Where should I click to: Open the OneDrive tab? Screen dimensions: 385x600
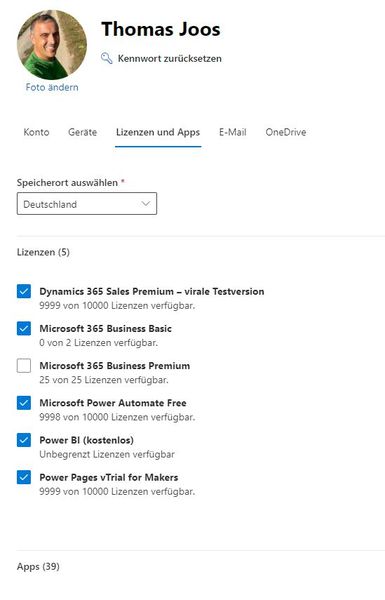[286, 132]
